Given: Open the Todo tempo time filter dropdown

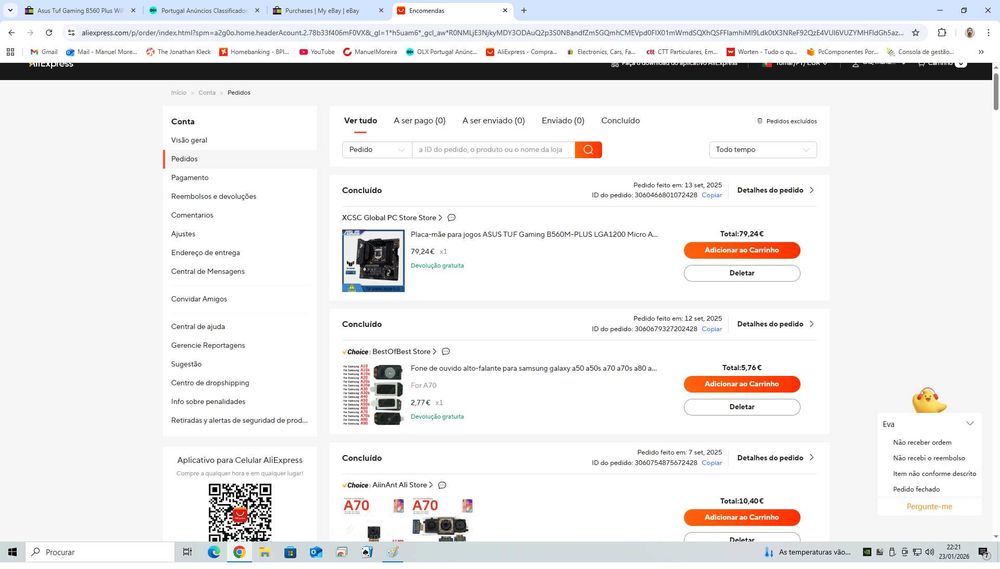Looking at the screenshot, I should coord(763,149).
